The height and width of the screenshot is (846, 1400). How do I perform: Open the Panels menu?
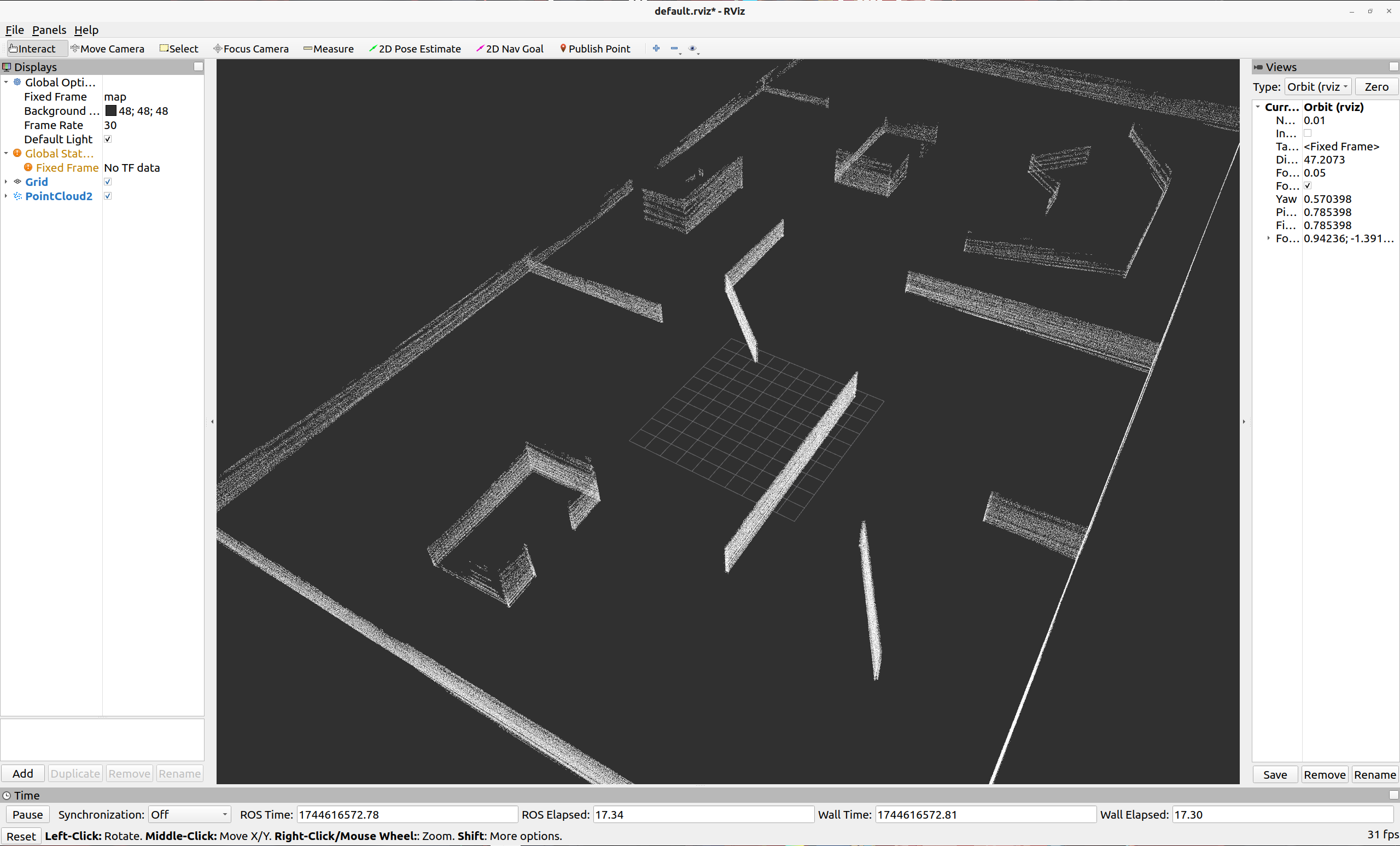point(49,30)
